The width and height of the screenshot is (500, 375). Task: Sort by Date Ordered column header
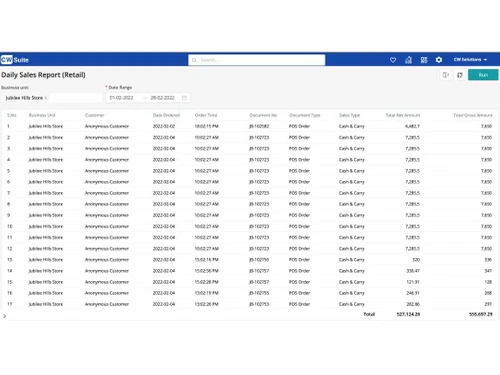(166, 115)
